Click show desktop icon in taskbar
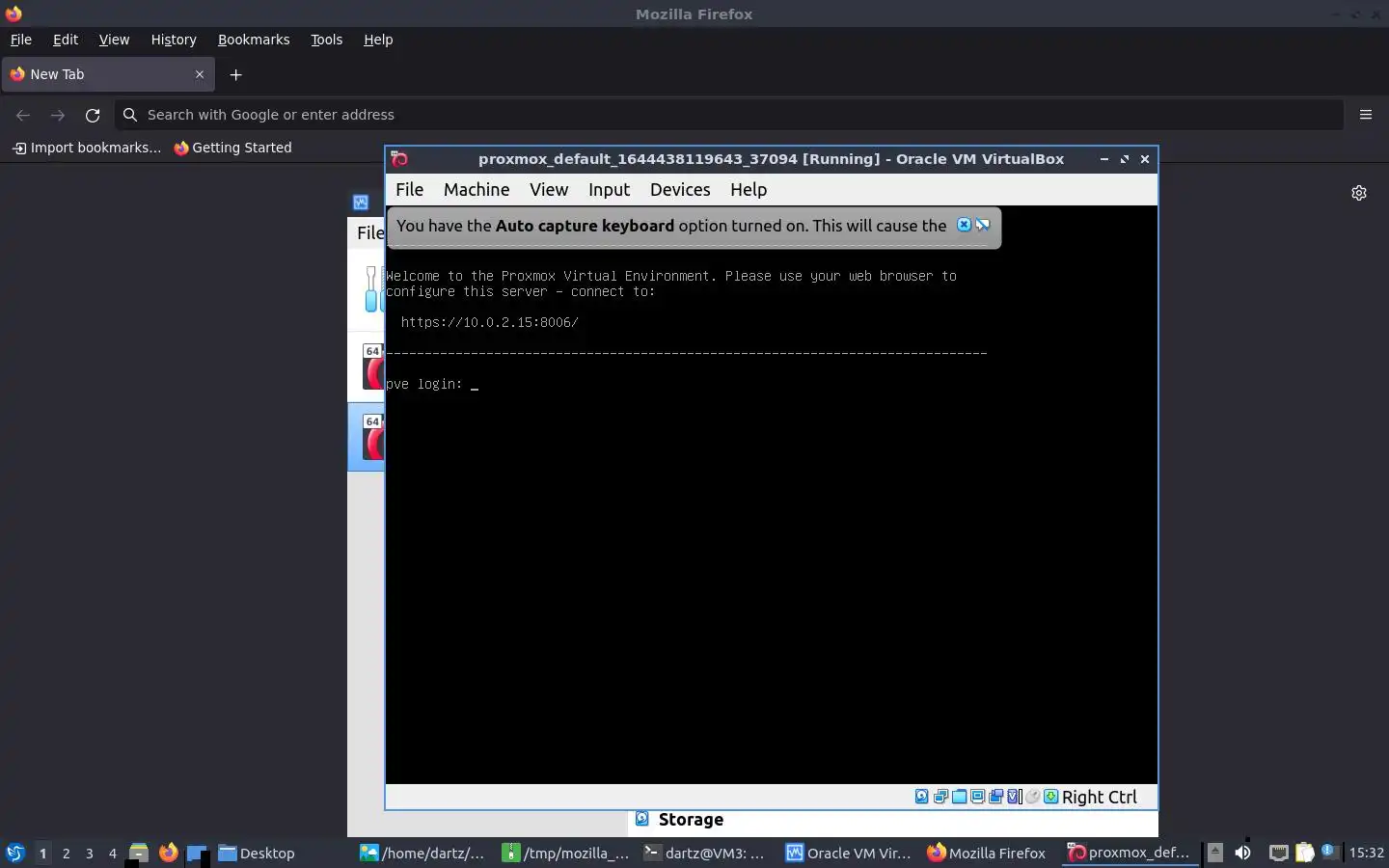1389x868 pixels. point(197,853)
